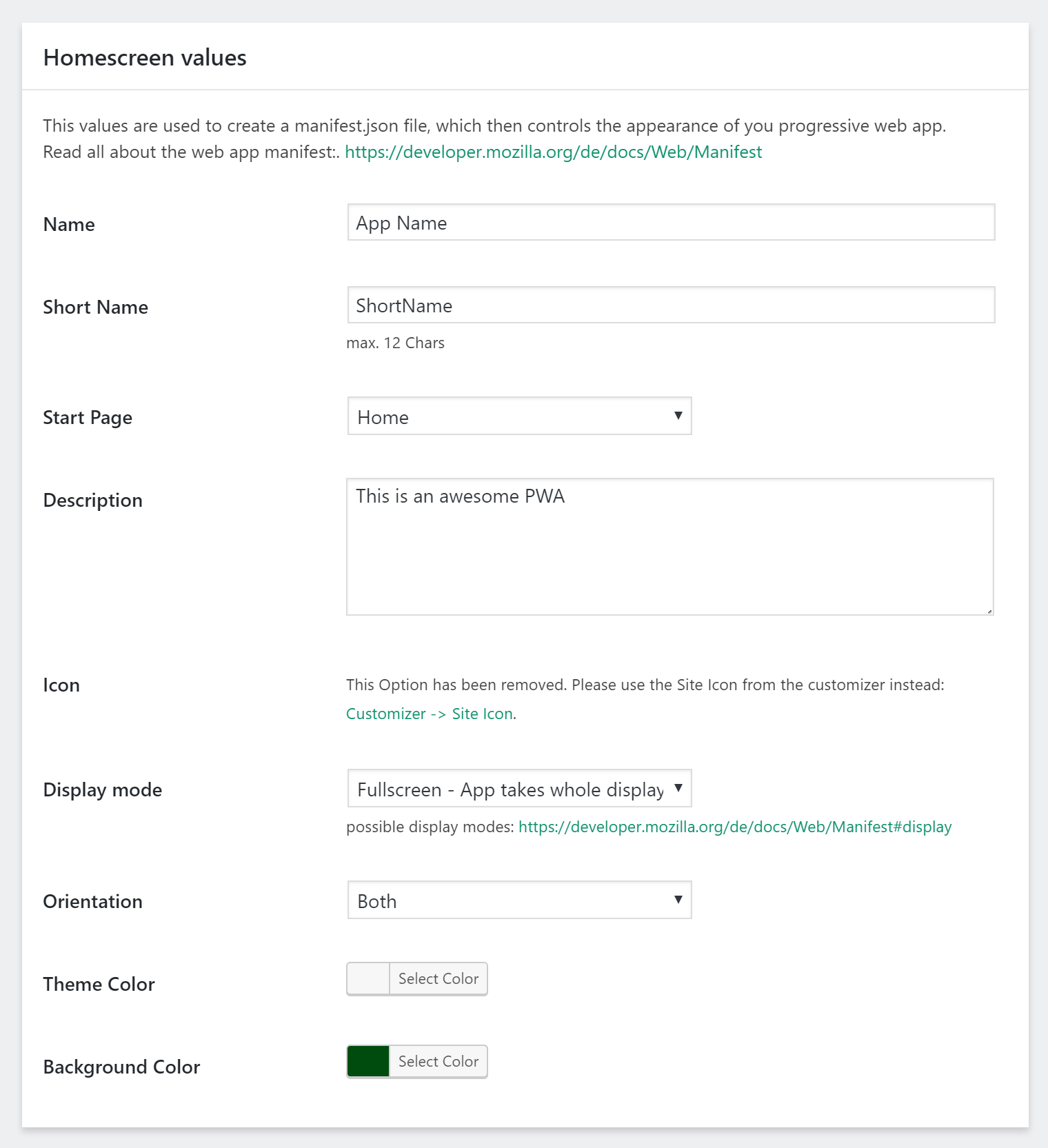Click the Description textarea resize handle
This screenshot has width=1048, height=1148.
pyautogui.click(x=989, y=611)
